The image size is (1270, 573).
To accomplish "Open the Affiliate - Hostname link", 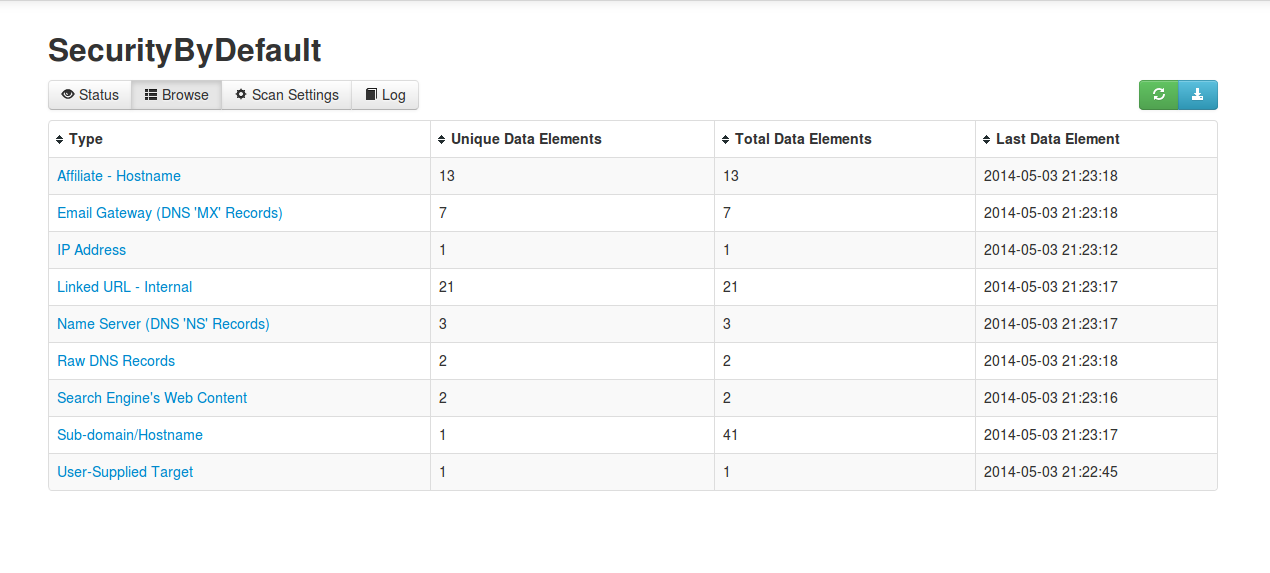I will pos(119,176).
